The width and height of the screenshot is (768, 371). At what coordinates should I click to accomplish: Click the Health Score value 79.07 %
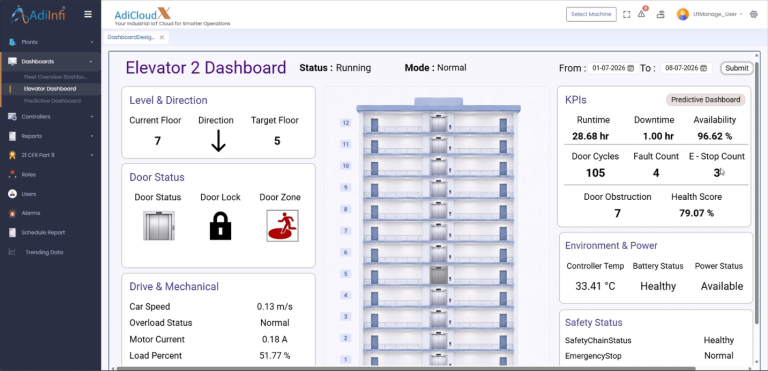[x=696, y=213]
